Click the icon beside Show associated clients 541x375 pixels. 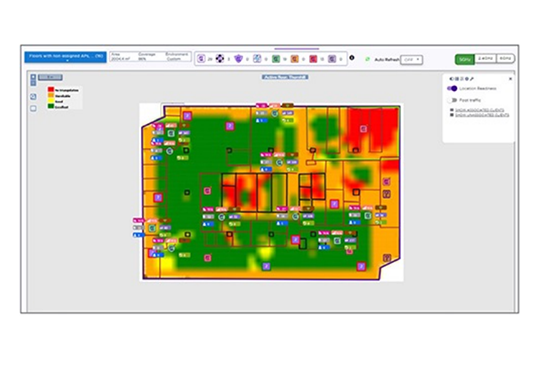(x=452, y=110)
